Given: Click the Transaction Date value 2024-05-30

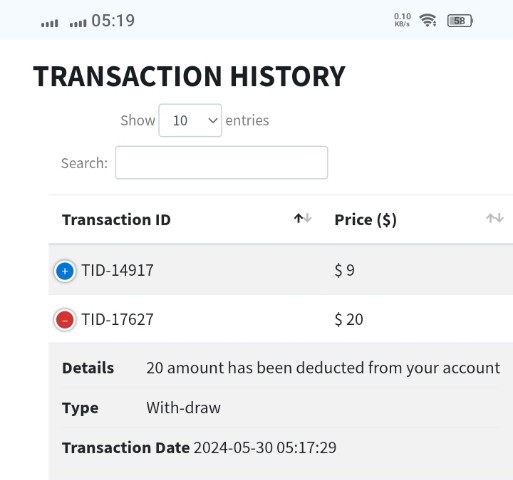Looking at the screenshot, I should click(233, 448).
